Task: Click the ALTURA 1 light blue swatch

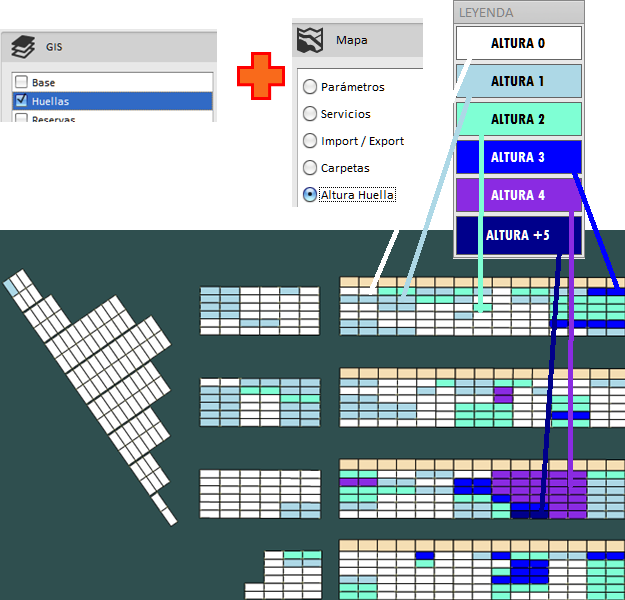Action: click(x=518, y=81)
